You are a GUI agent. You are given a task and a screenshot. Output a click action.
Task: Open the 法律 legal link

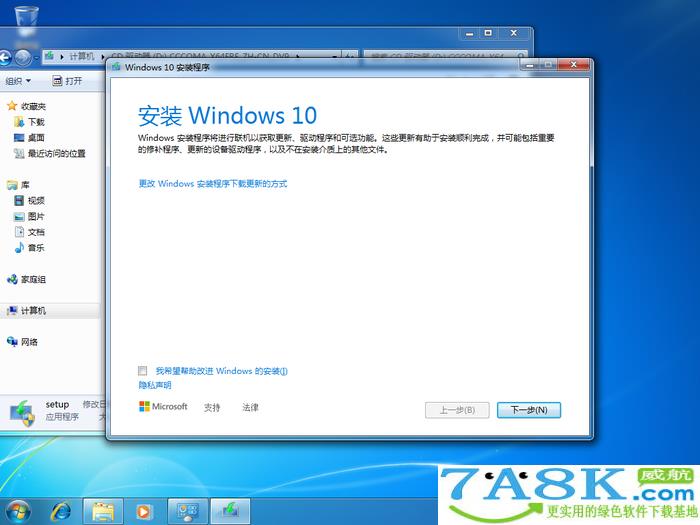click(x=250, y=407)
